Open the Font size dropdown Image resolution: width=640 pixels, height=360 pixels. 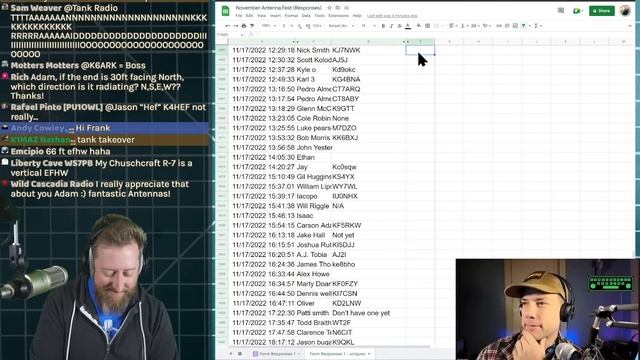click(368, 26)
